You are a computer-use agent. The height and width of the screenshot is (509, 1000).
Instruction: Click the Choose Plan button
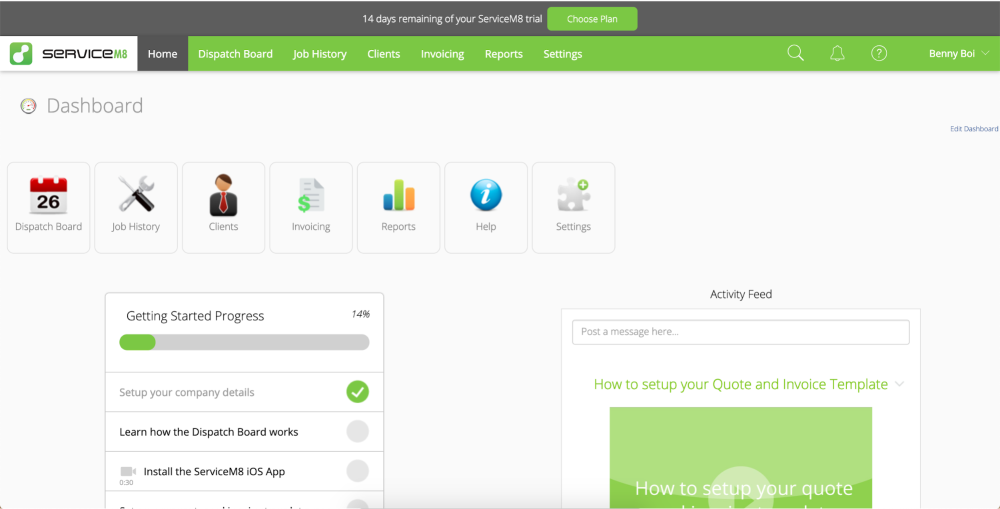click(592, 18)
